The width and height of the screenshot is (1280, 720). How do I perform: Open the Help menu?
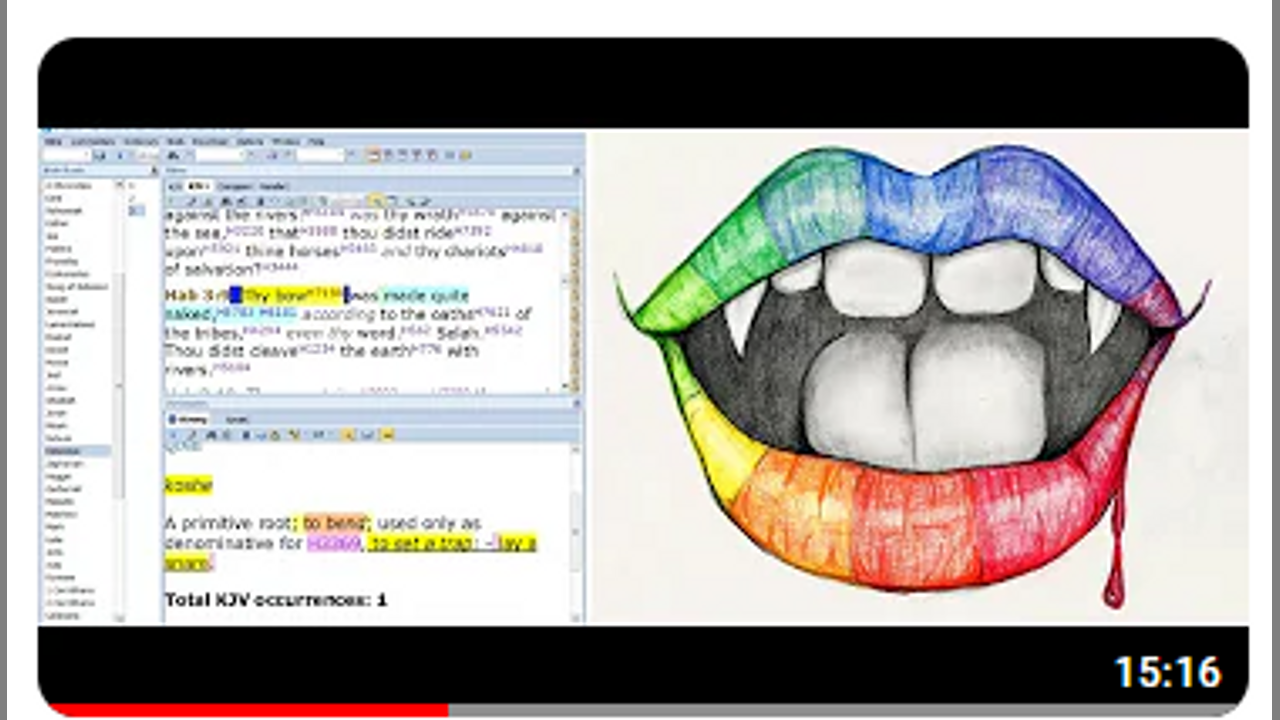click(316, 141)
